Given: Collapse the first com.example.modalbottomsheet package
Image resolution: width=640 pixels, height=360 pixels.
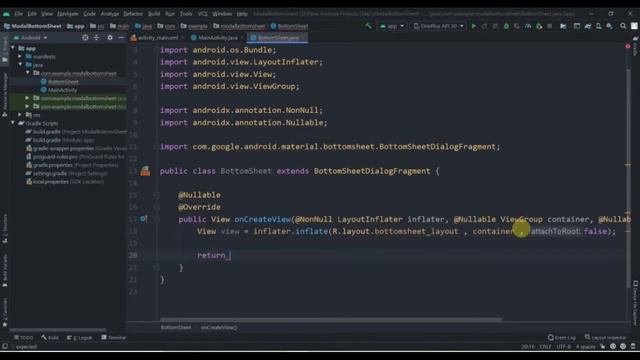Looking at the screenshot, I should coord(28,73).
